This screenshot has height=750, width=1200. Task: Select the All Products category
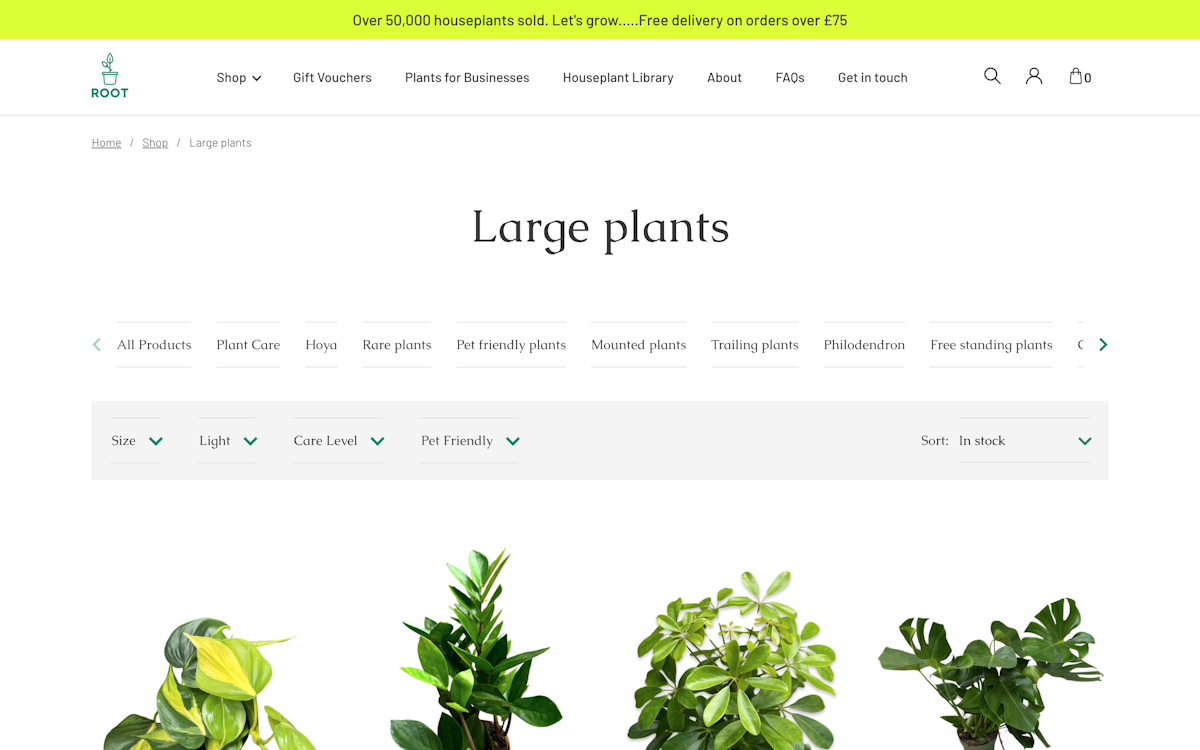[x=154, y=345]
